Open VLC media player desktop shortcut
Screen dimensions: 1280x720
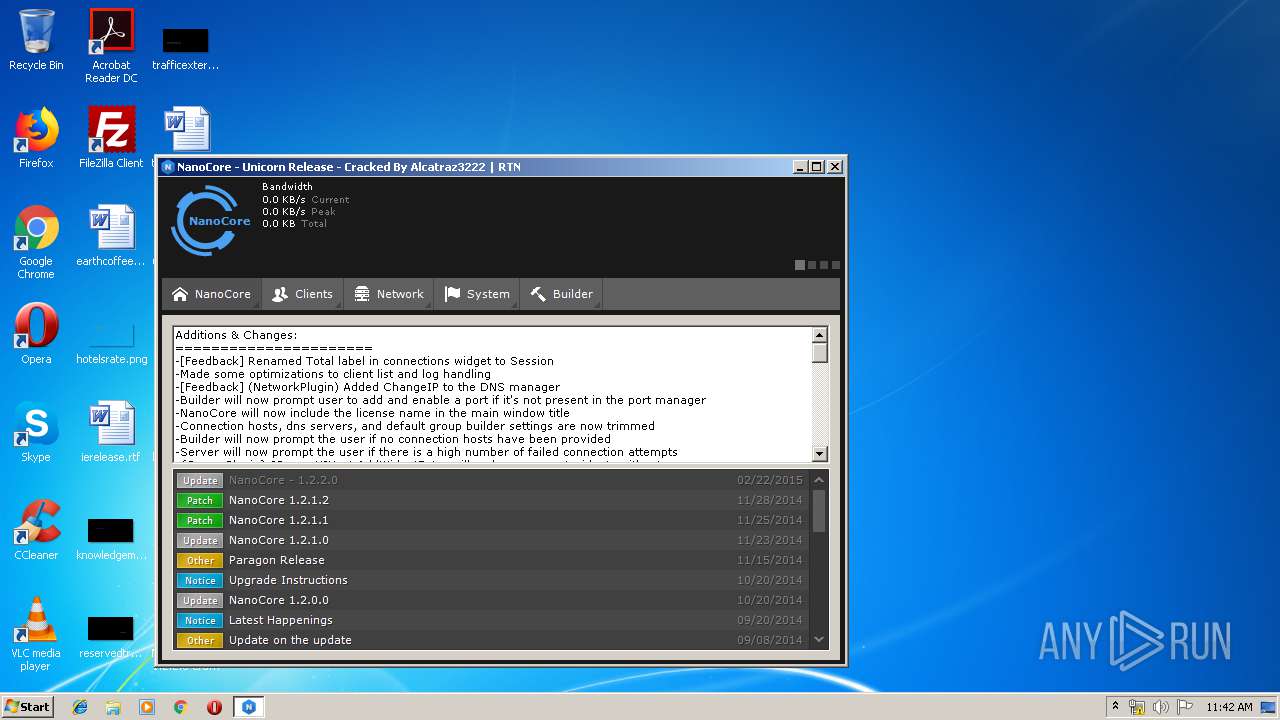click(x=36, y=634)
